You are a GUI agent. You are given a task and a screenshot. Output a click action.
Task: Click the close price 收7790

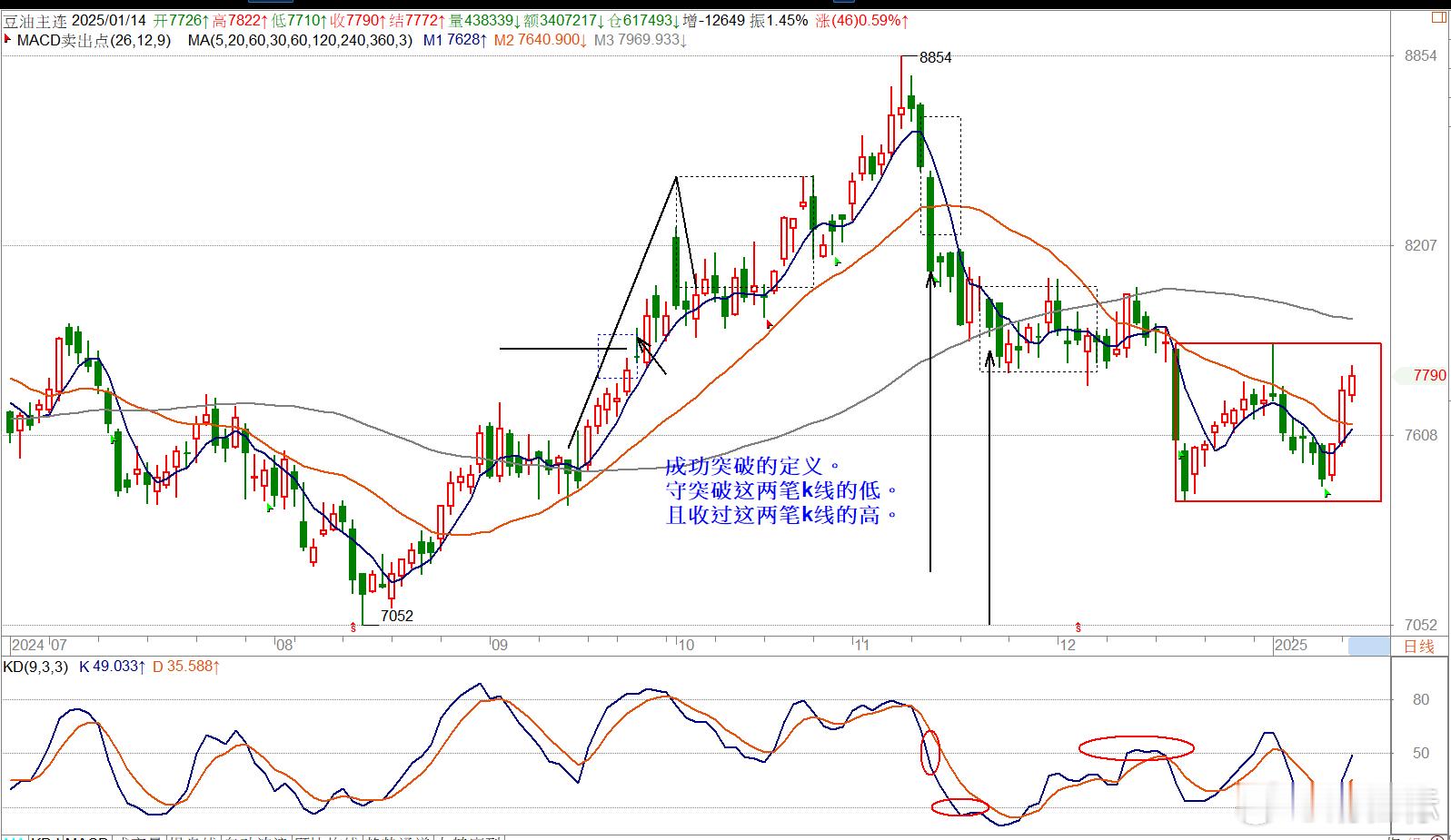coord(359,20)
